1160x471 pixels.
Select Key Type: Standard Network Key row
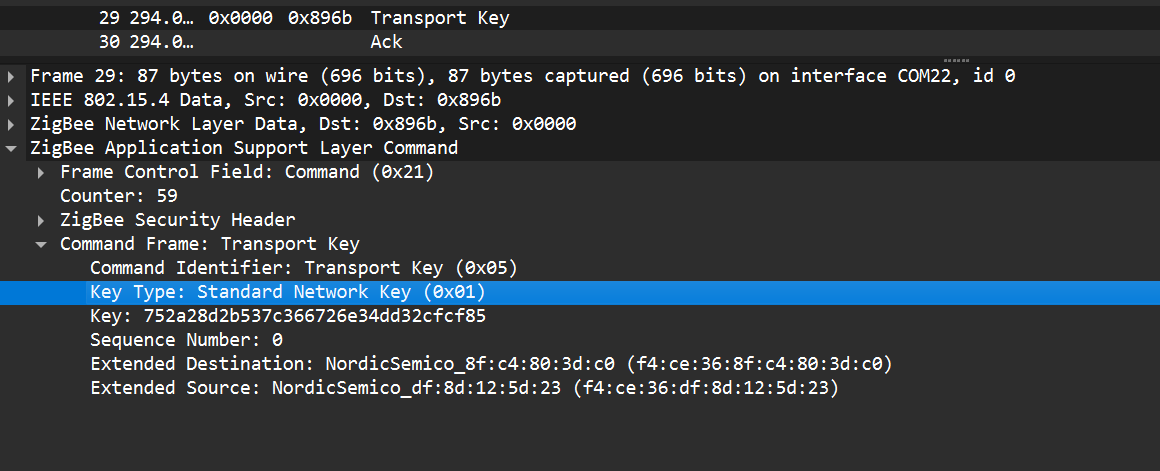click(287, 292)
